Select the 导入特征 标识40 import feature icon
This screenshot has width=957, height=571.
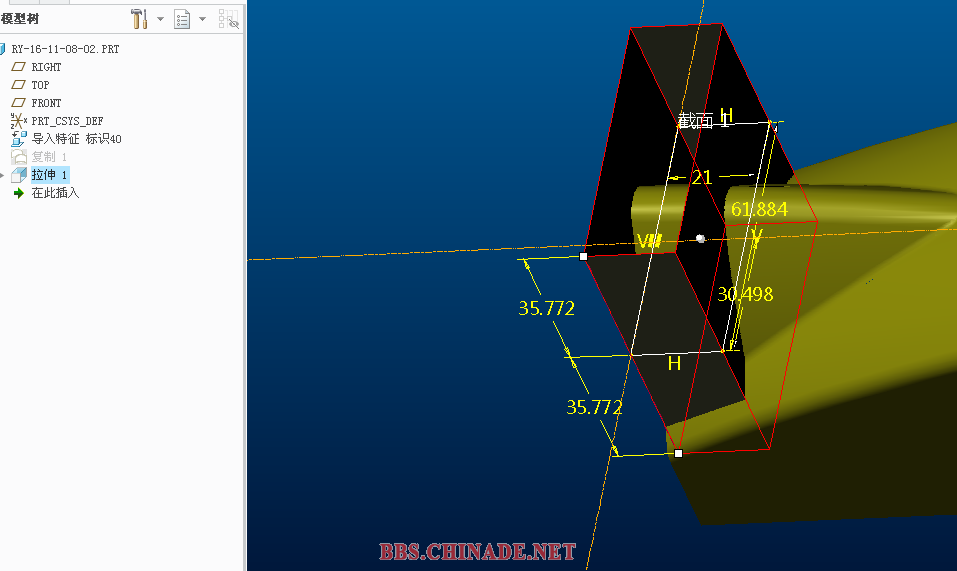click(x=19, y=138)
